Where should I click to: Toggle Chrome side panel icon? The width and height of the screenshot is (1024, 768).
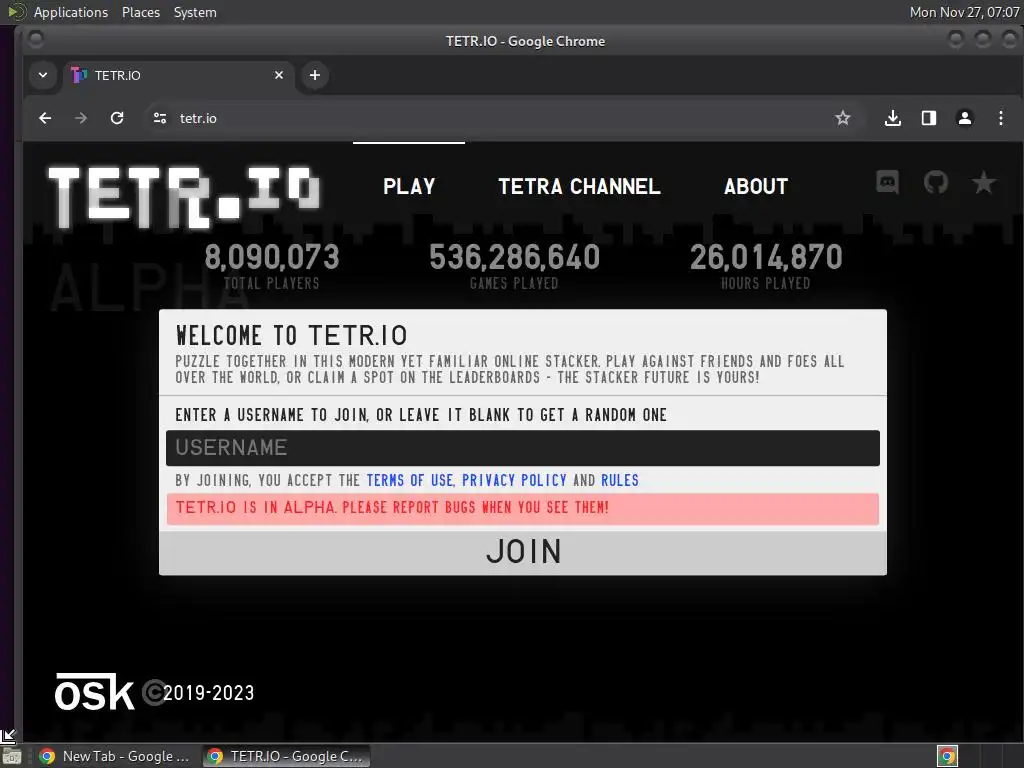coord(929,118)
